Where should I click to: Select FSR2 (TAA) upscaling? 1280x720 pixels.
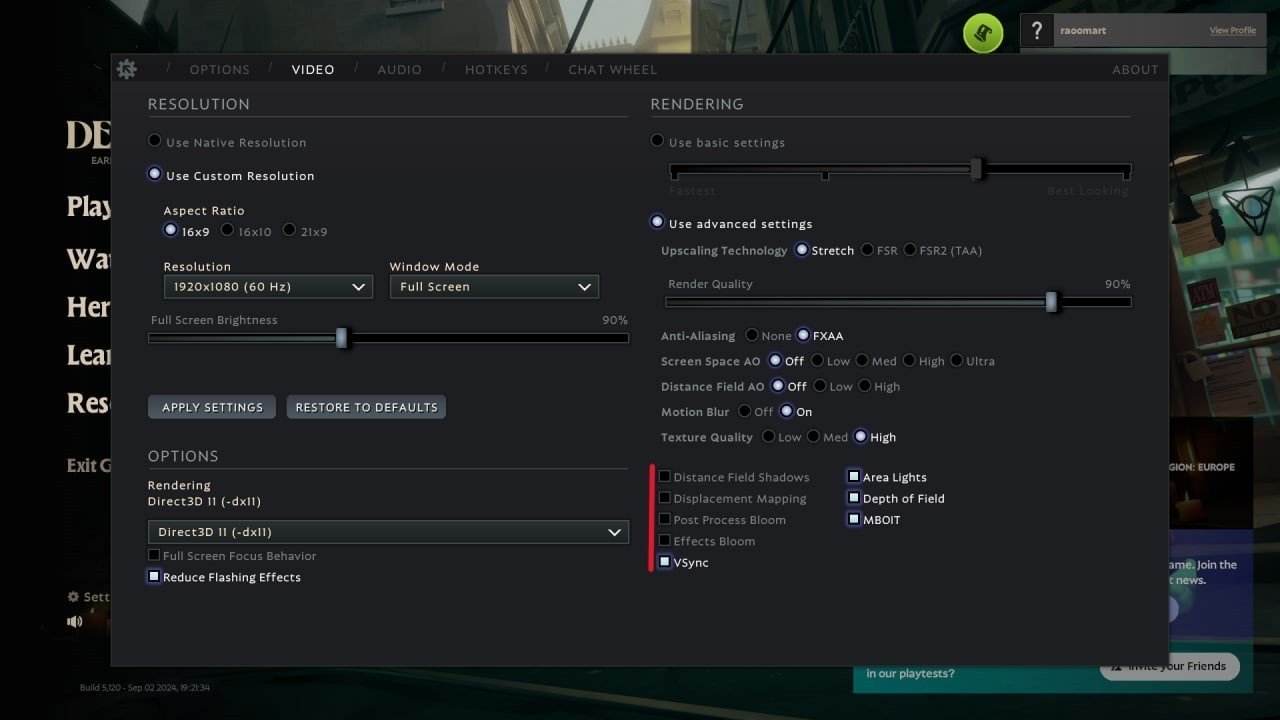[910, 250]
